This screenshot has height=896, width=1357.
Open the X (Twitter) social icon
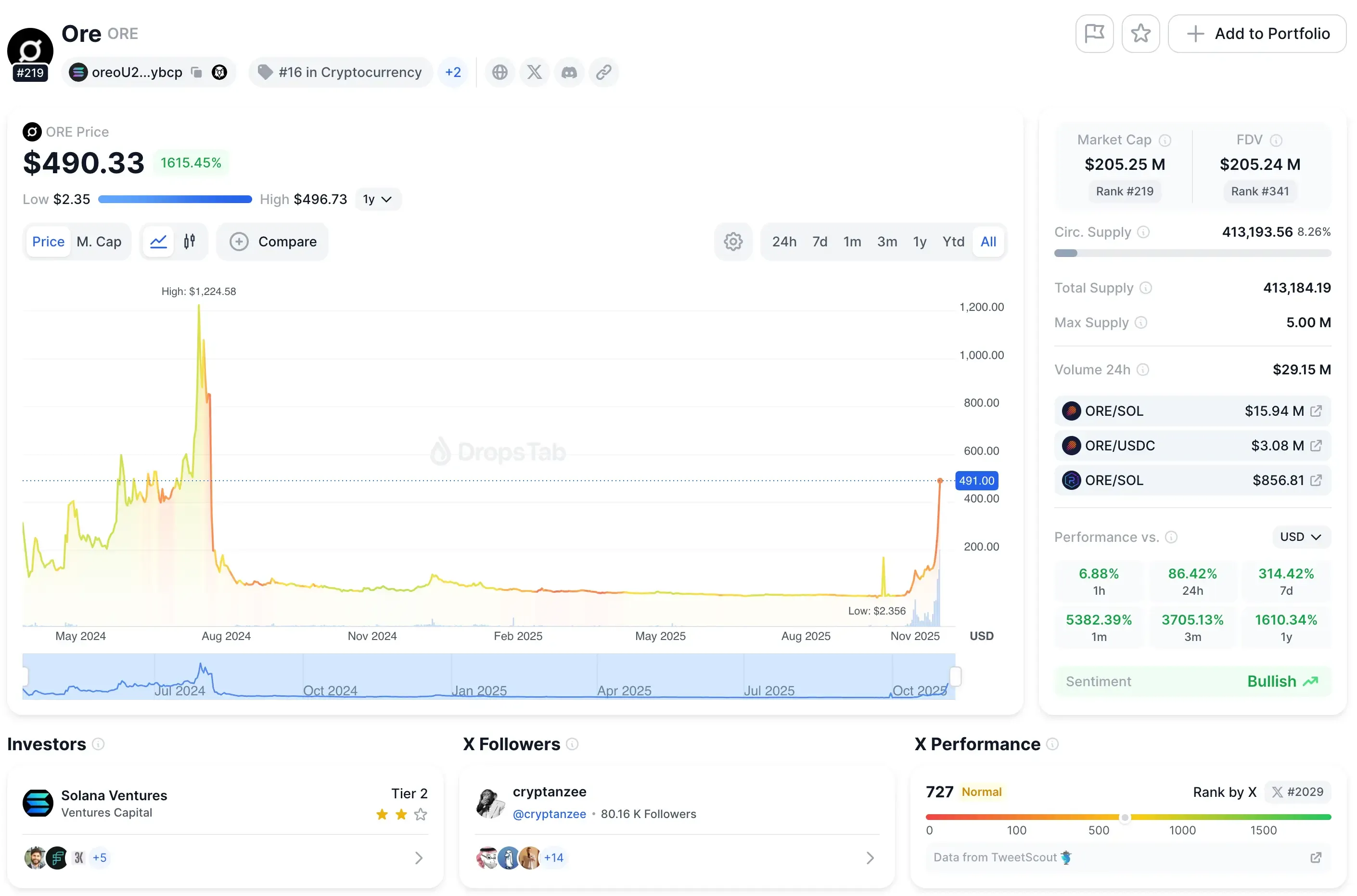pyautogui.click(x=534, y=72)
